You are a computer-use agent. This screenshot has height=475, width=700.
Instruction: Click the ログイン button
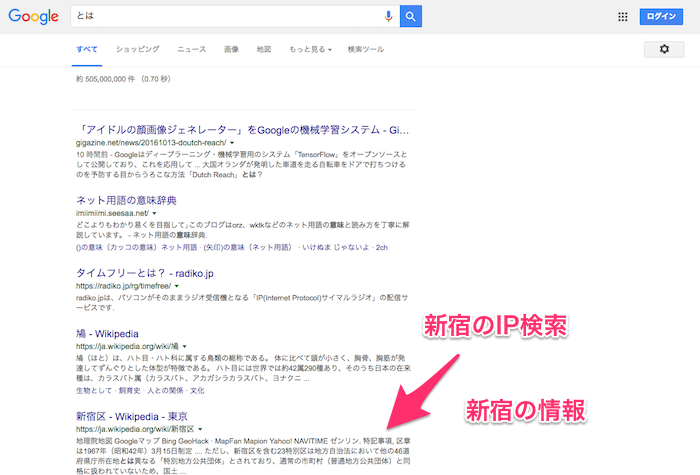tap(662, 16)
